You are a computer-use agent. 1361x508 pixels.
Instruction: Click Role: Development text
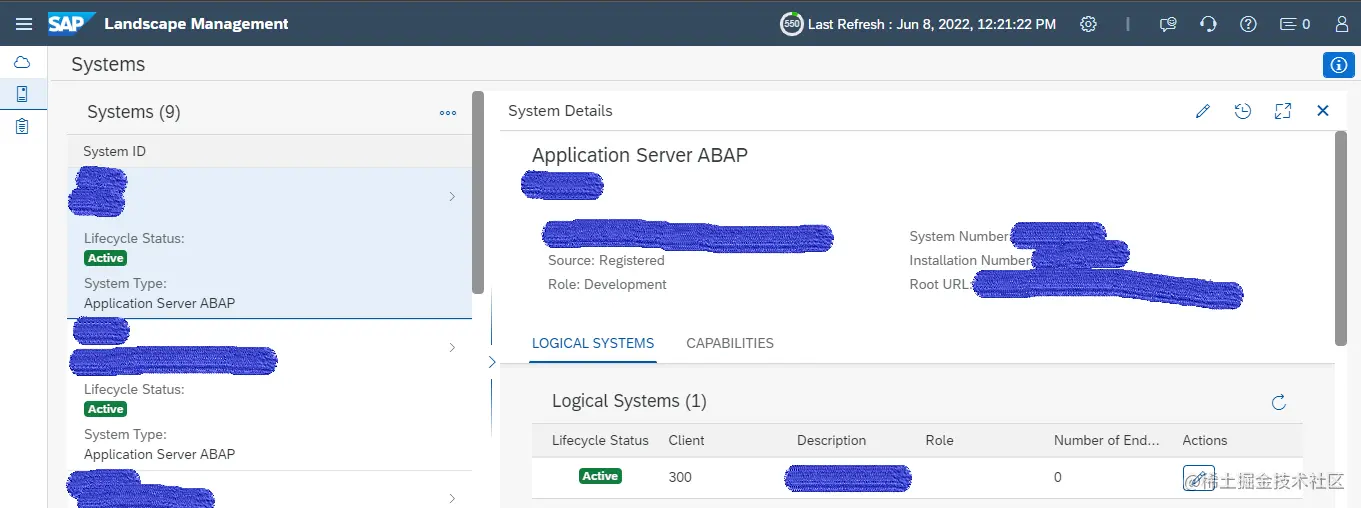coord(607,284)
